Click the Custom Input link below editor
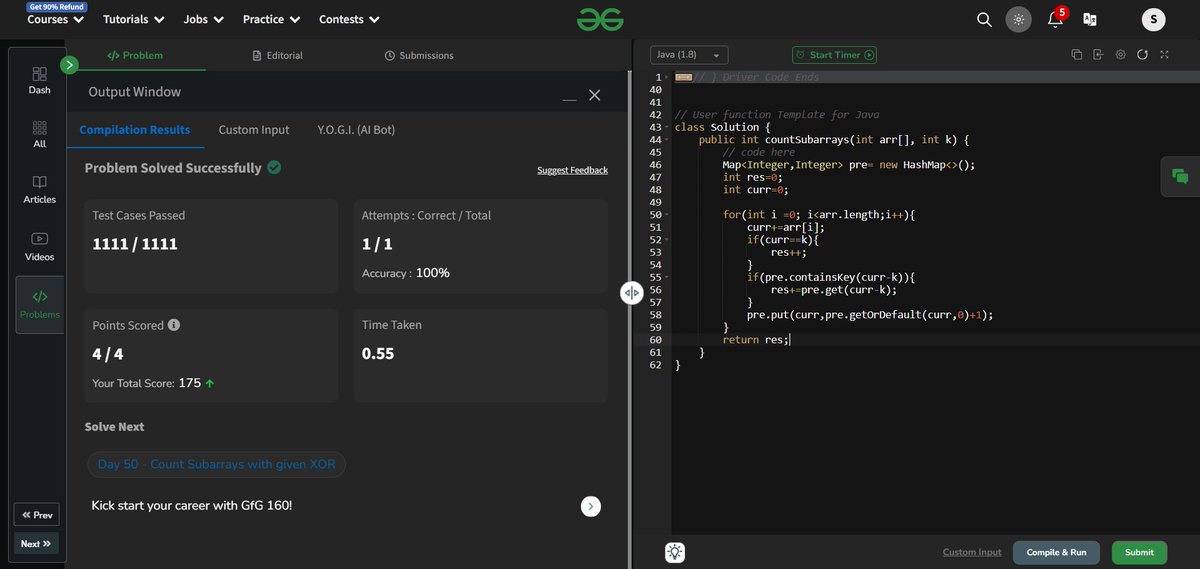 (x=972, y=552)
